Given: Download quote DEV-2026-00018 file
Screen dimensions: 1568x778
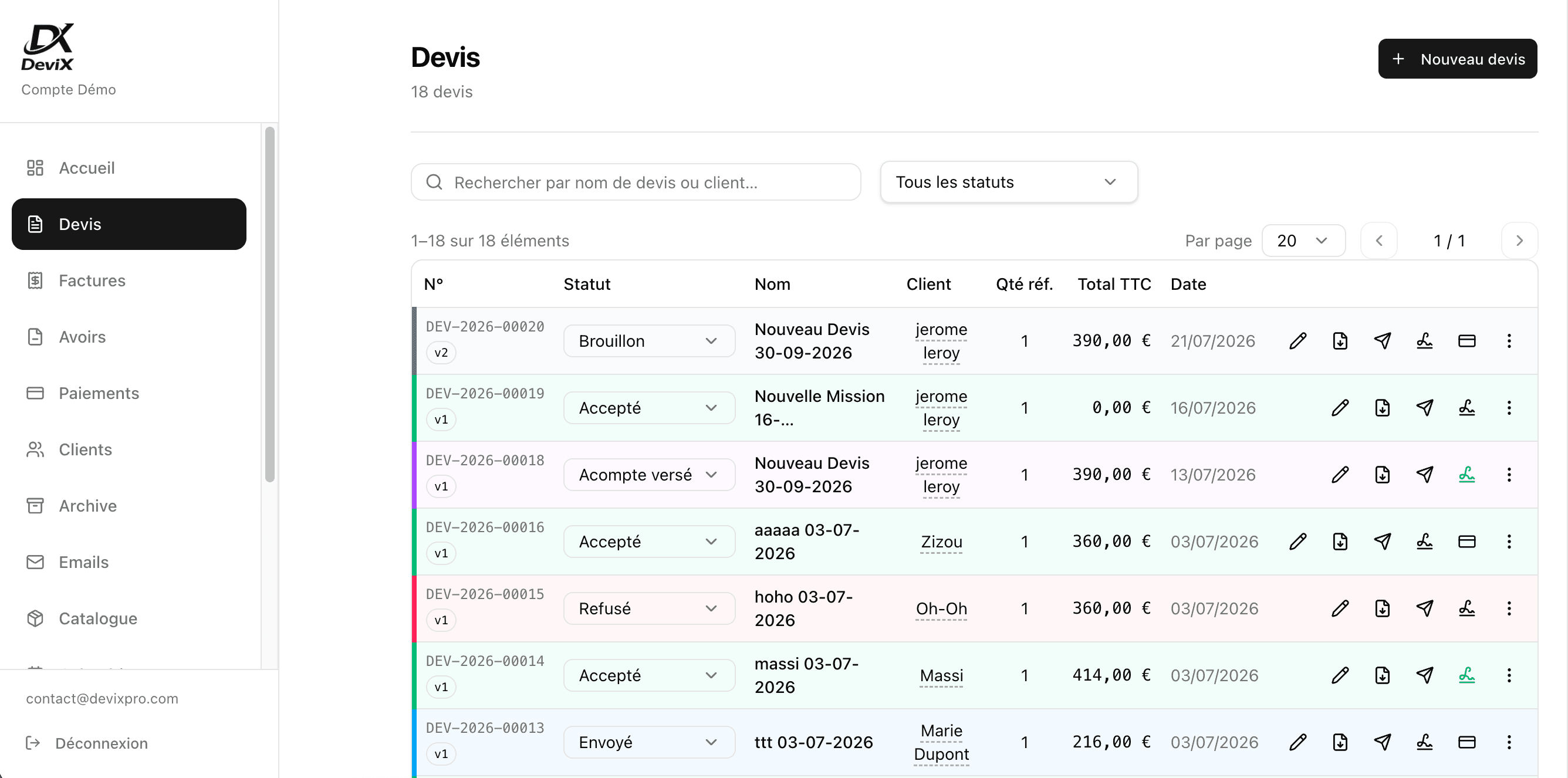Looking at the screenshot, I should pos(1383,475).
